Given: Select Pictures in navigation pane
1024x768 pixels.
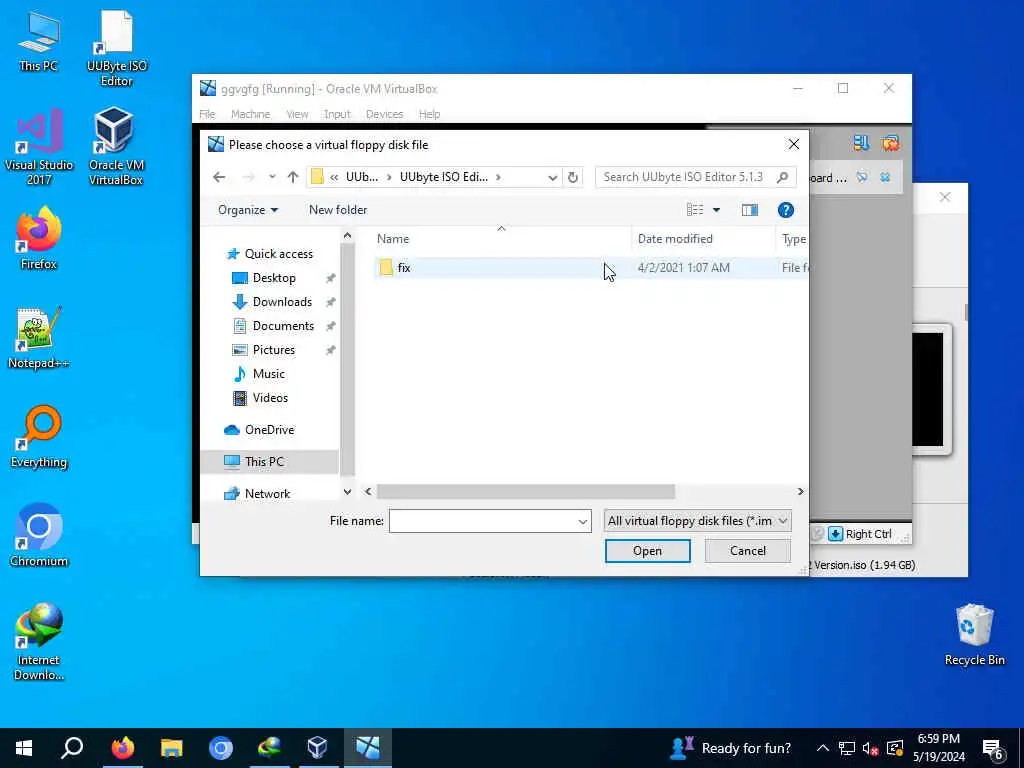Looking at the screenshot, I should click(273, 350).
